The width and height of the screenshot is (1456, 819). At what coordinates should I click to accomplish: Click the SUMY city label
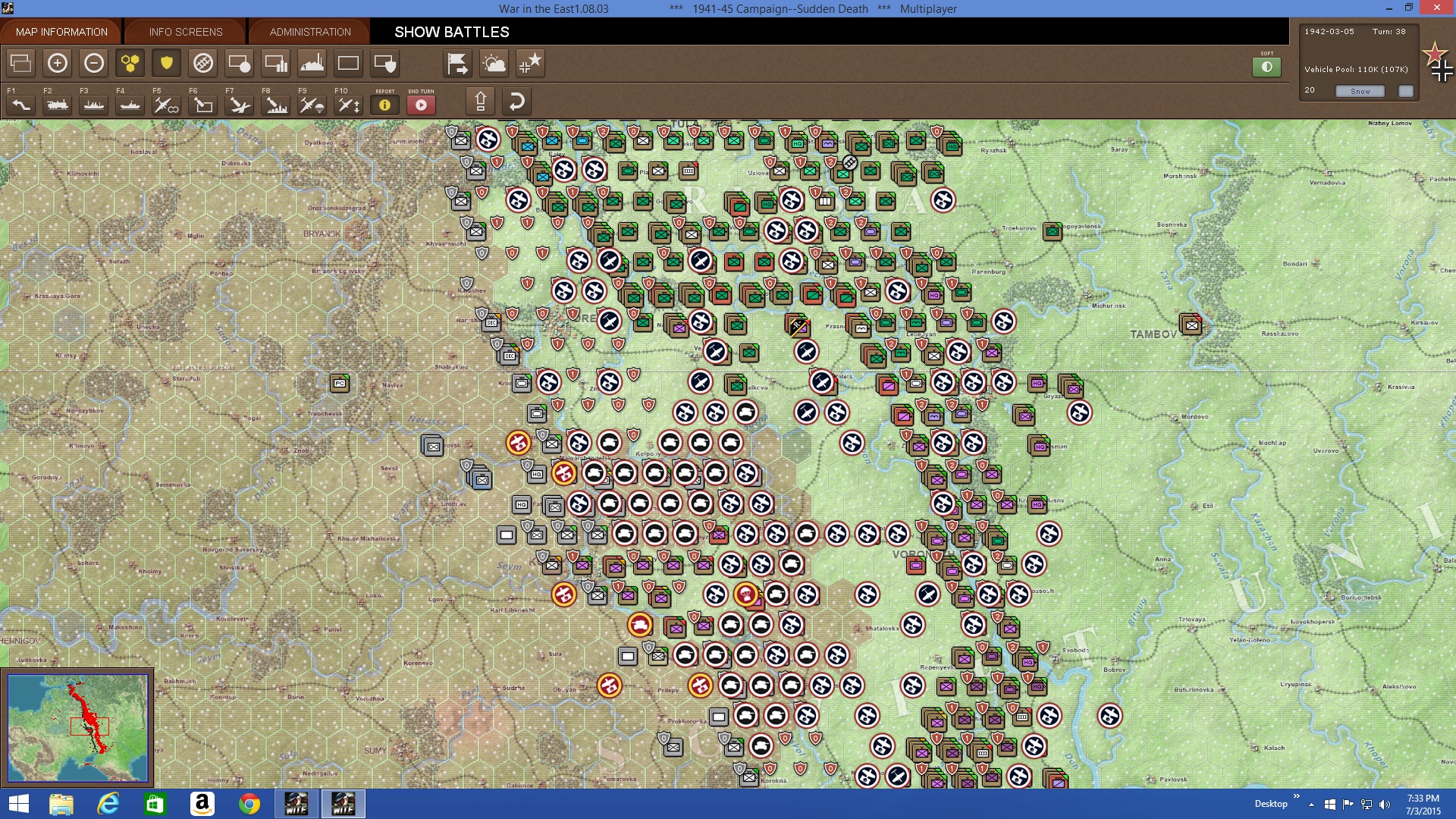point(375,750)
